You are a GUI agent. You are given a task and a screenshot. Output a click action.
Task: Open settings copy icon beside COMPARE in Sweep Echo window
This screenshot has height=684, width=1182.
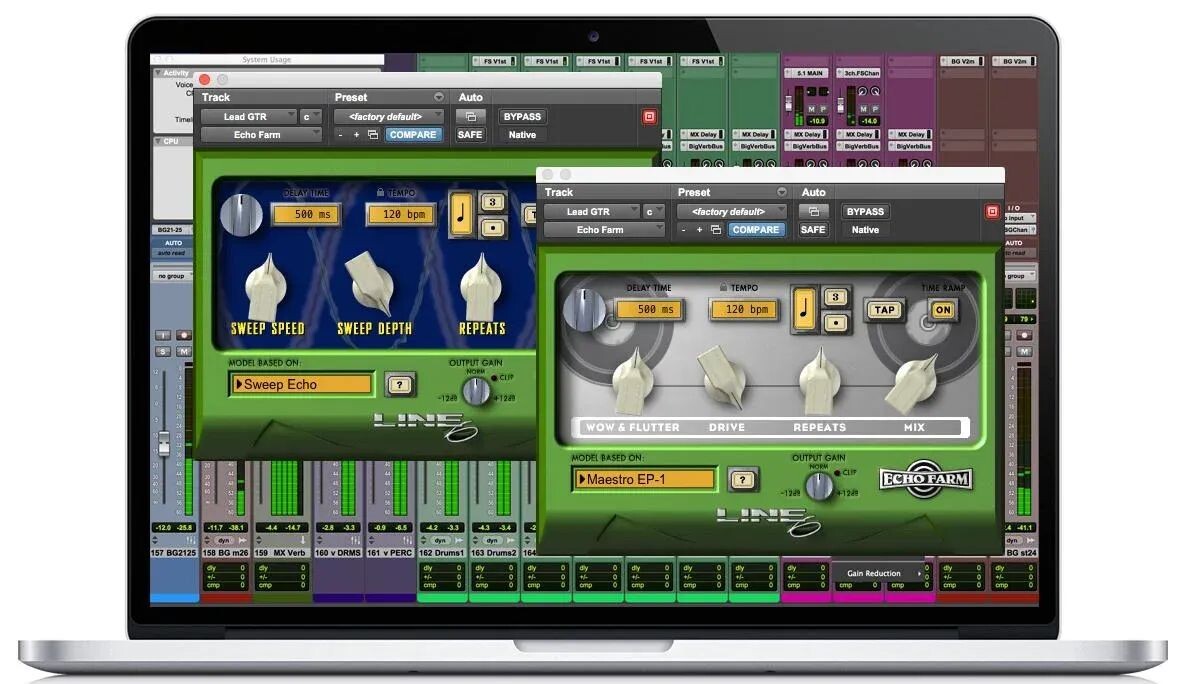pos(372,135)
